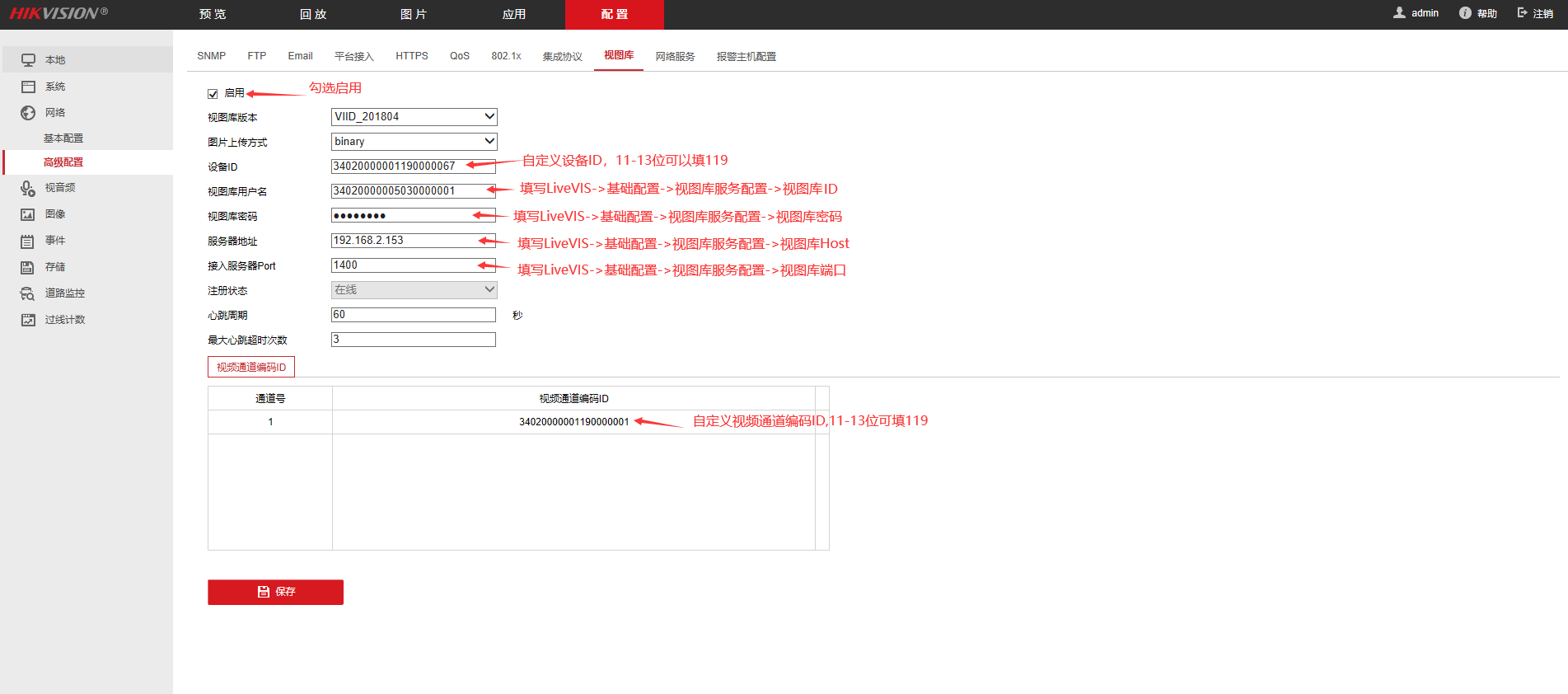Image resolution: width=1568 pixels, height=694 pixels.
Task: Click the video/audio (视音频) icon
Action: [x=28, y=188]
